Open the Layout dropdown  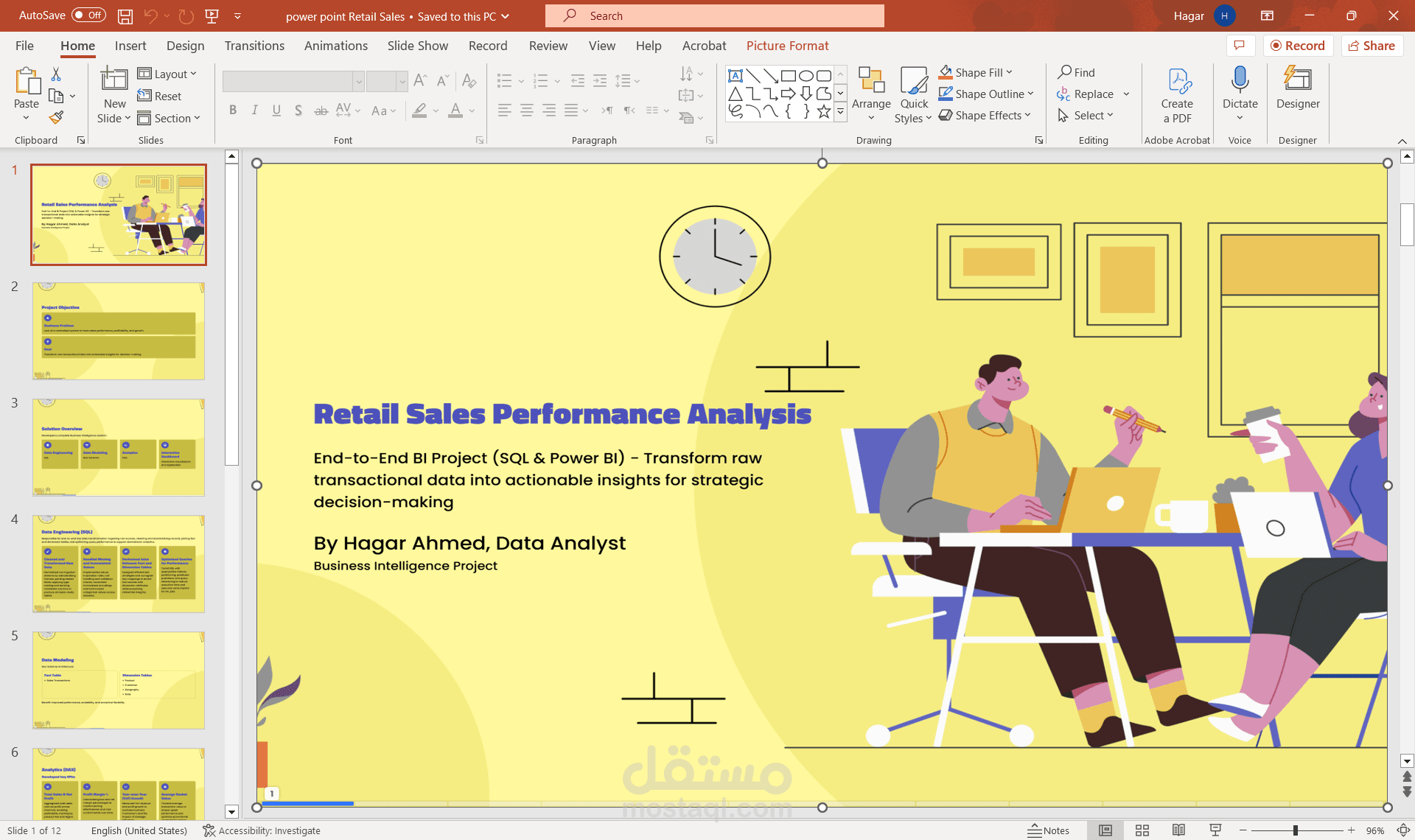coord(168,74)
